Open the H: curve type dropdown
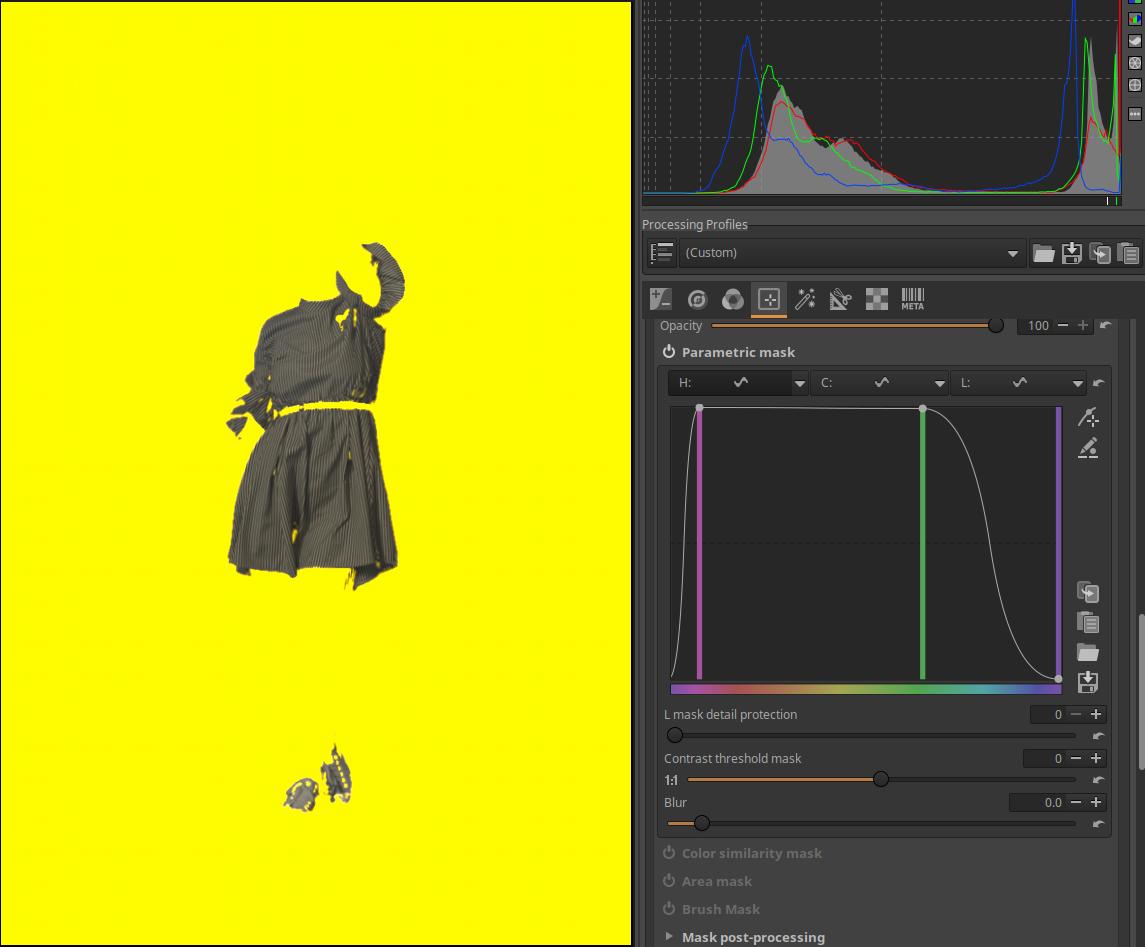Screen dimensions: 1145x947 [799, 383]
